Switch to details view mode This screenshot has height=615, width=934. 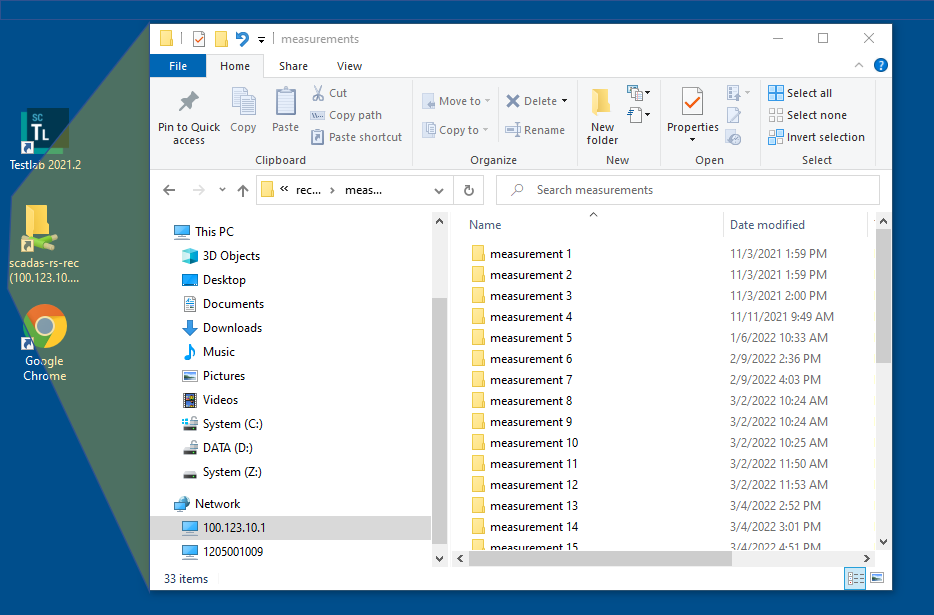(x=856, y=578)
